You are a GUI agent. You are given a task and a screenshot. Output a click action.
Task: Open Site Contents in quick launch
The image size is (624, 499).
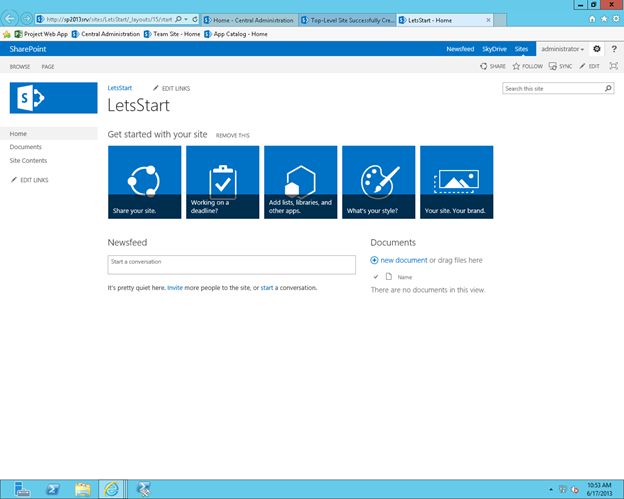pos(28,160)
